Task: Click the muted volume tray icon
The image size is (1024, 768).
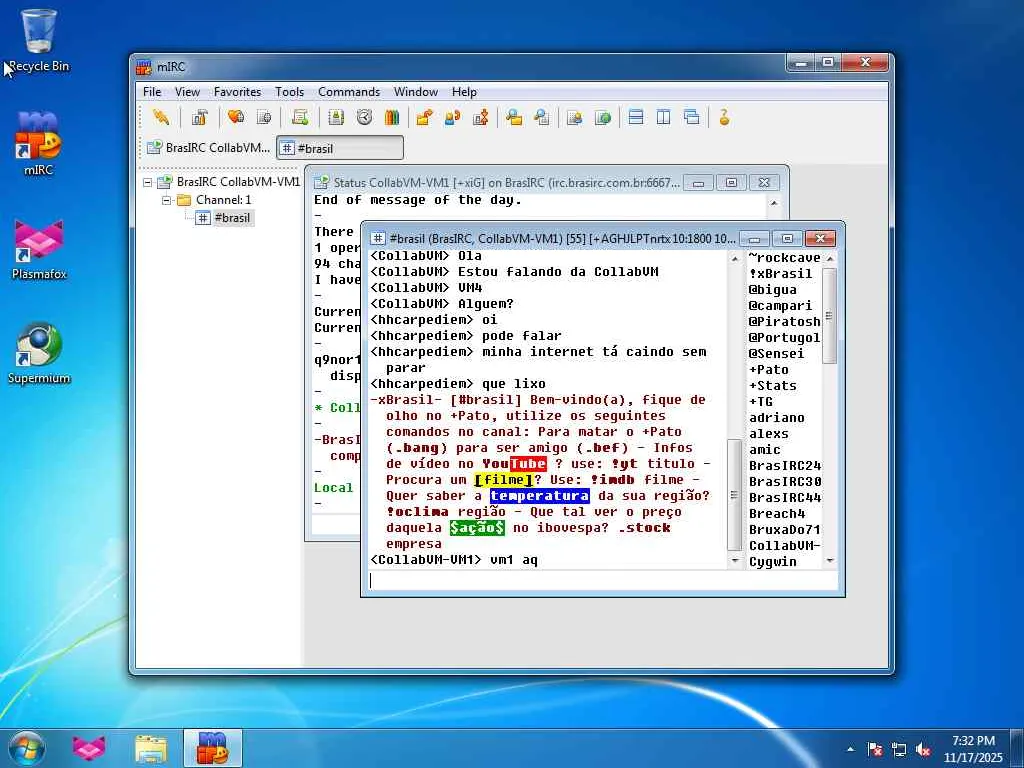Action: point(923,749)
